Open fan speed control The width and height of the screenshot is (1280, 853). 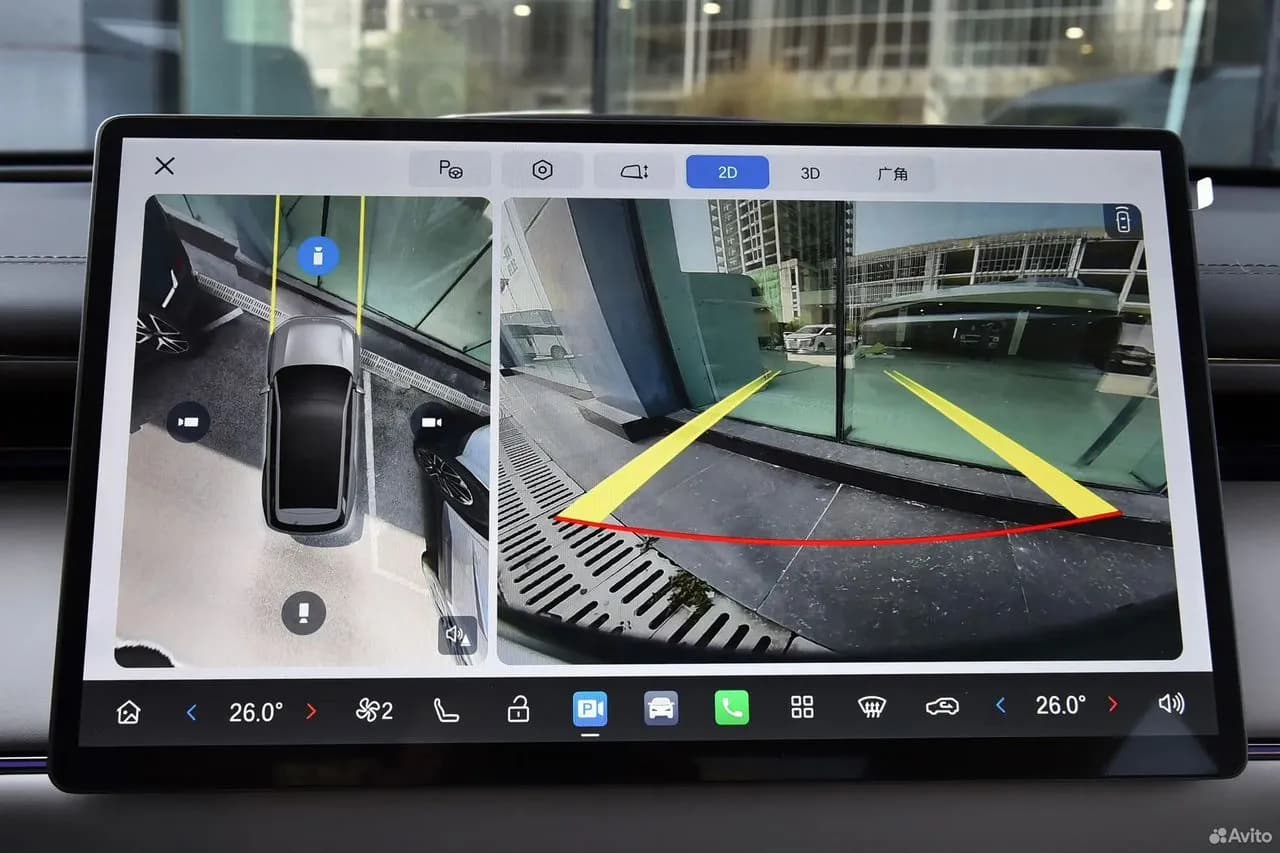click(x=374, y=711)
